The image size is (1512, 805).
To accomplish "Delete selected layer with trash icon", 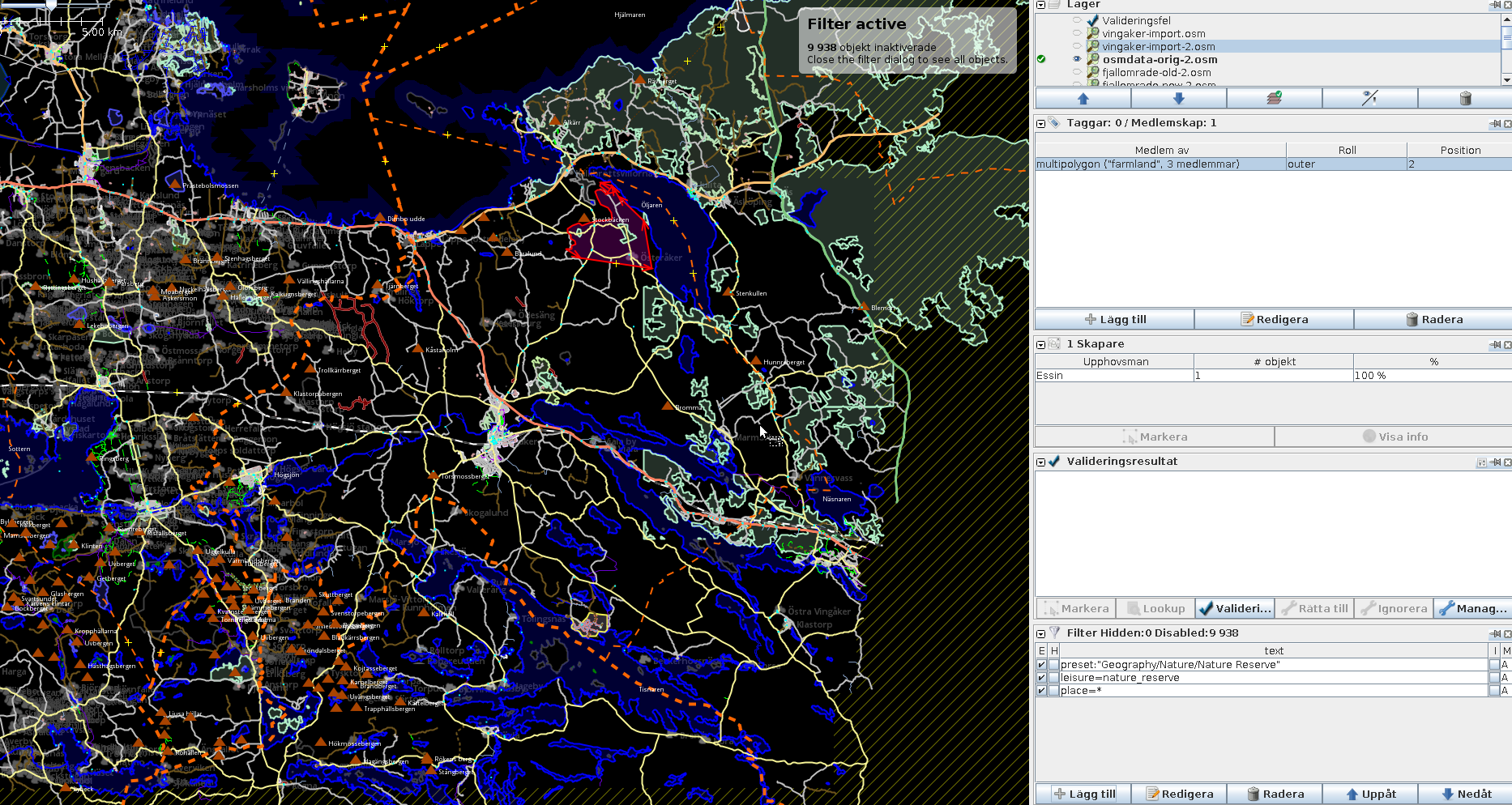I will (1464, 99).
